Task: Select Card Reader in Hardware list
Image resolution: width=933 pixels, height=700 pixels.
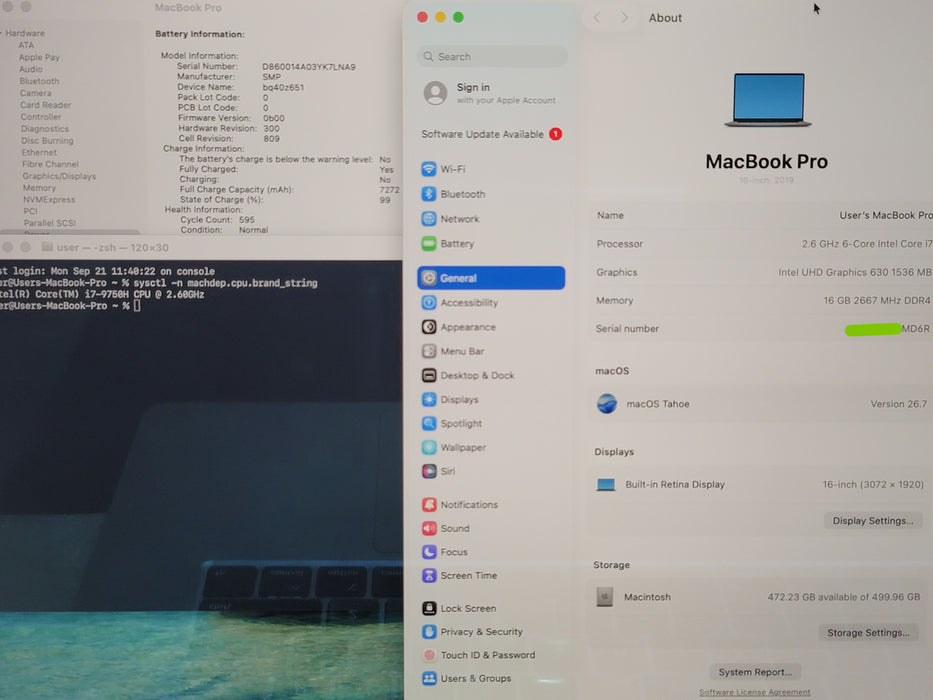Action: (46, 105)
